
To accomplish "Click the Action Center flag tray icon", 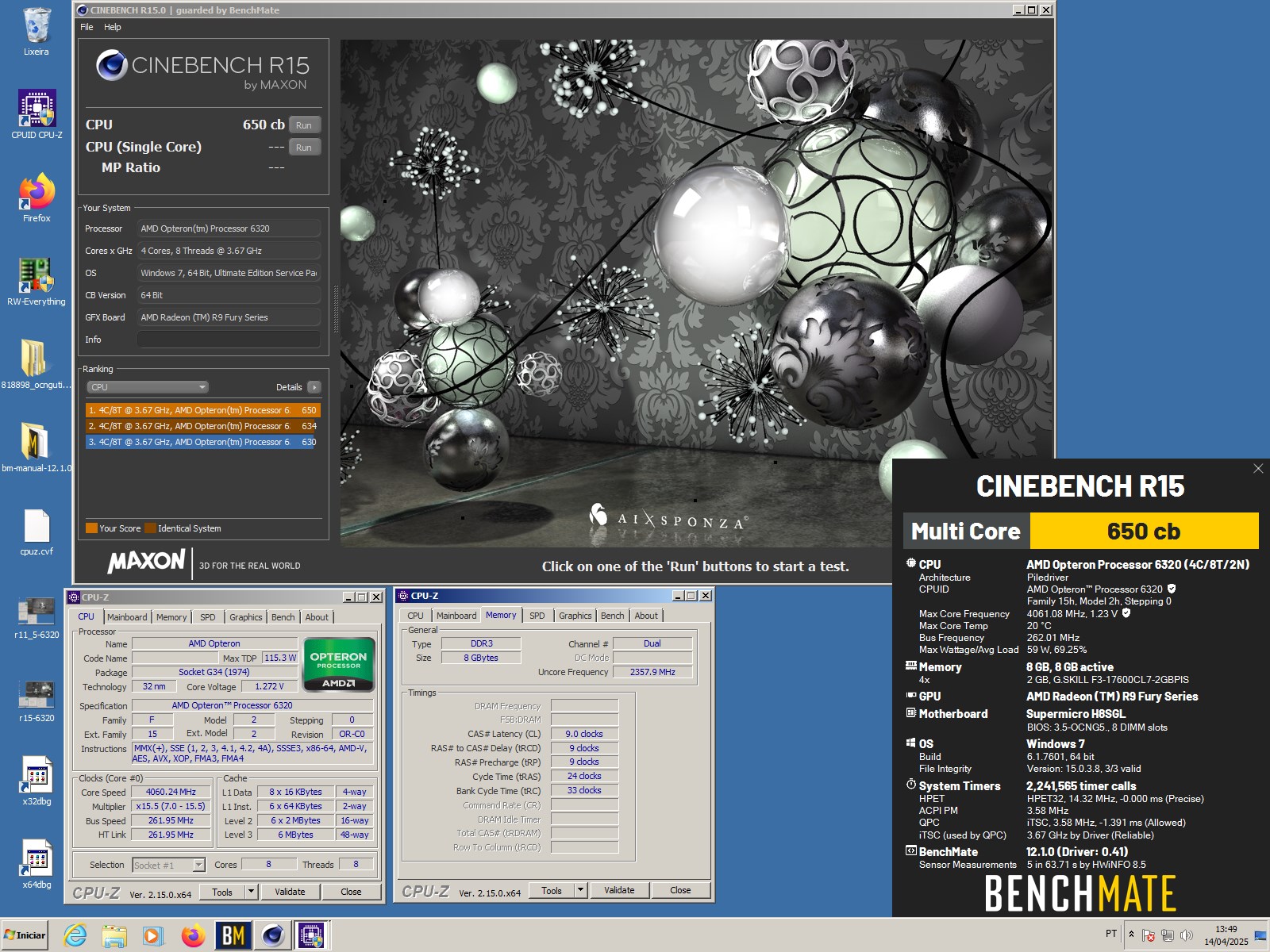I will pos(1149,935).
